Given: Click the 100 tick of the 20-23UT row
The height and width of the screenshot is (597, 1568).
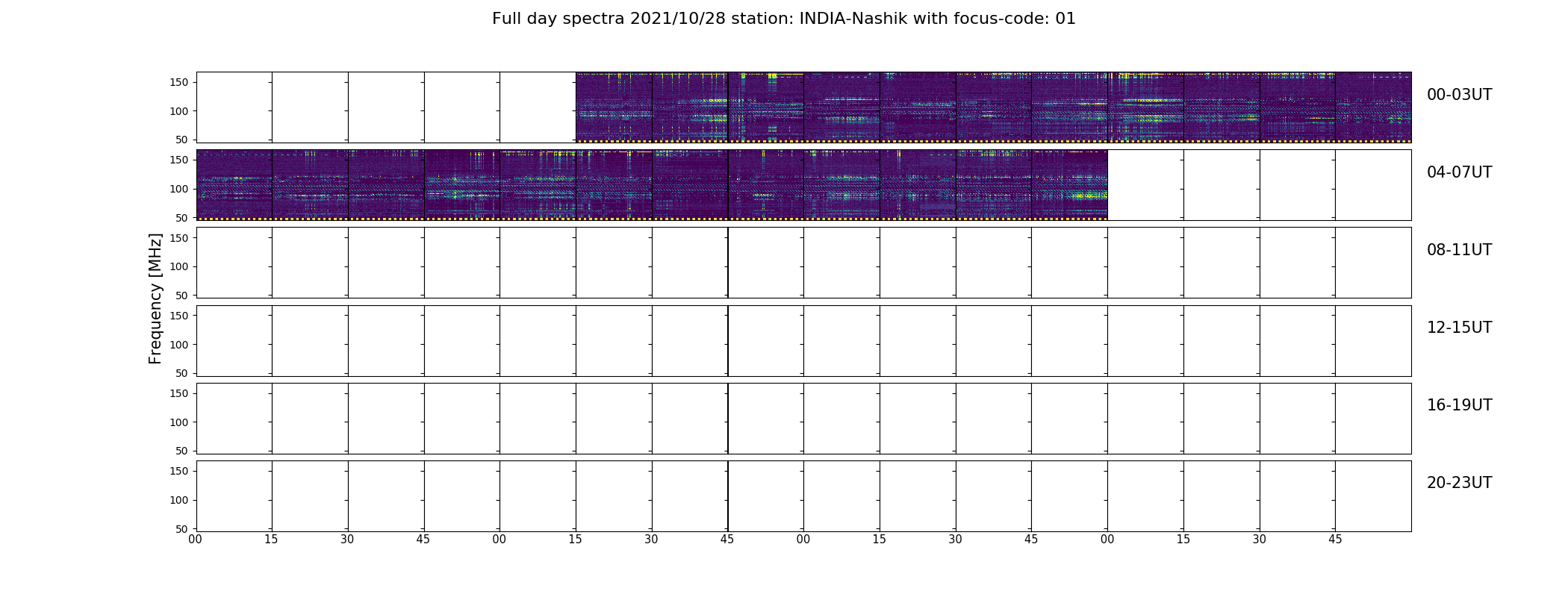Looking at the screenshot, I should [x=178, y=500].
